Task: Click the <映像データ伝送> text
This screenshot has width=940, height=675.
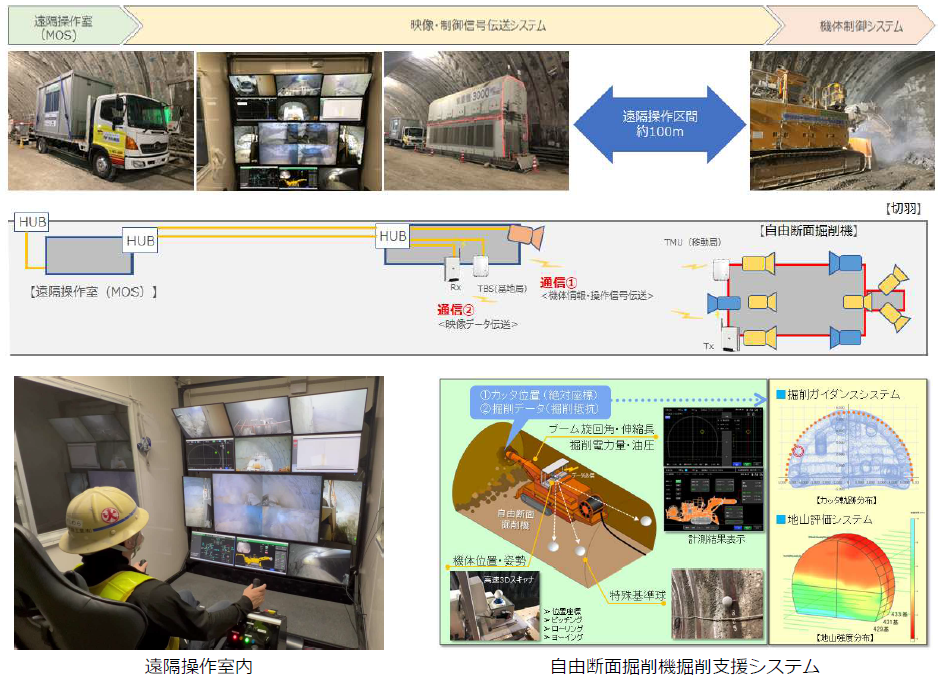Action: pyautogui.click(x=478, y=324)
